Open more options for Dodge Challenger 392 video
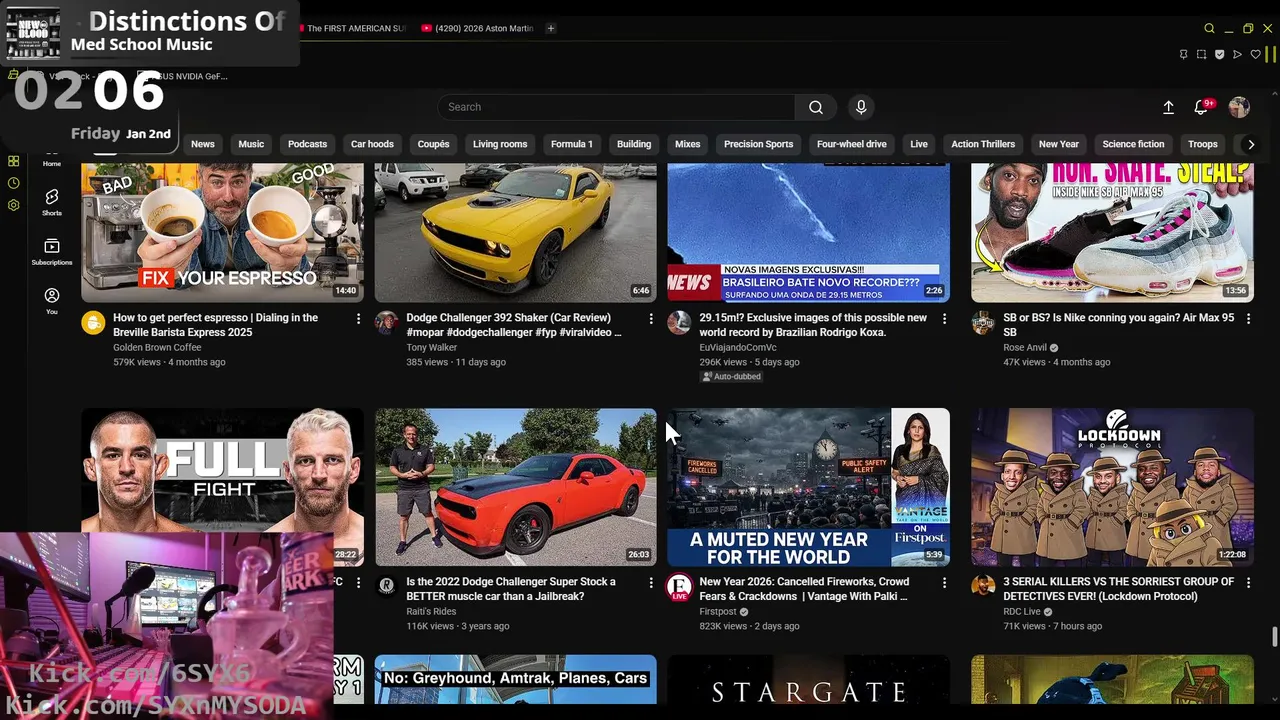1280x720 pixels. coord(651,318)
